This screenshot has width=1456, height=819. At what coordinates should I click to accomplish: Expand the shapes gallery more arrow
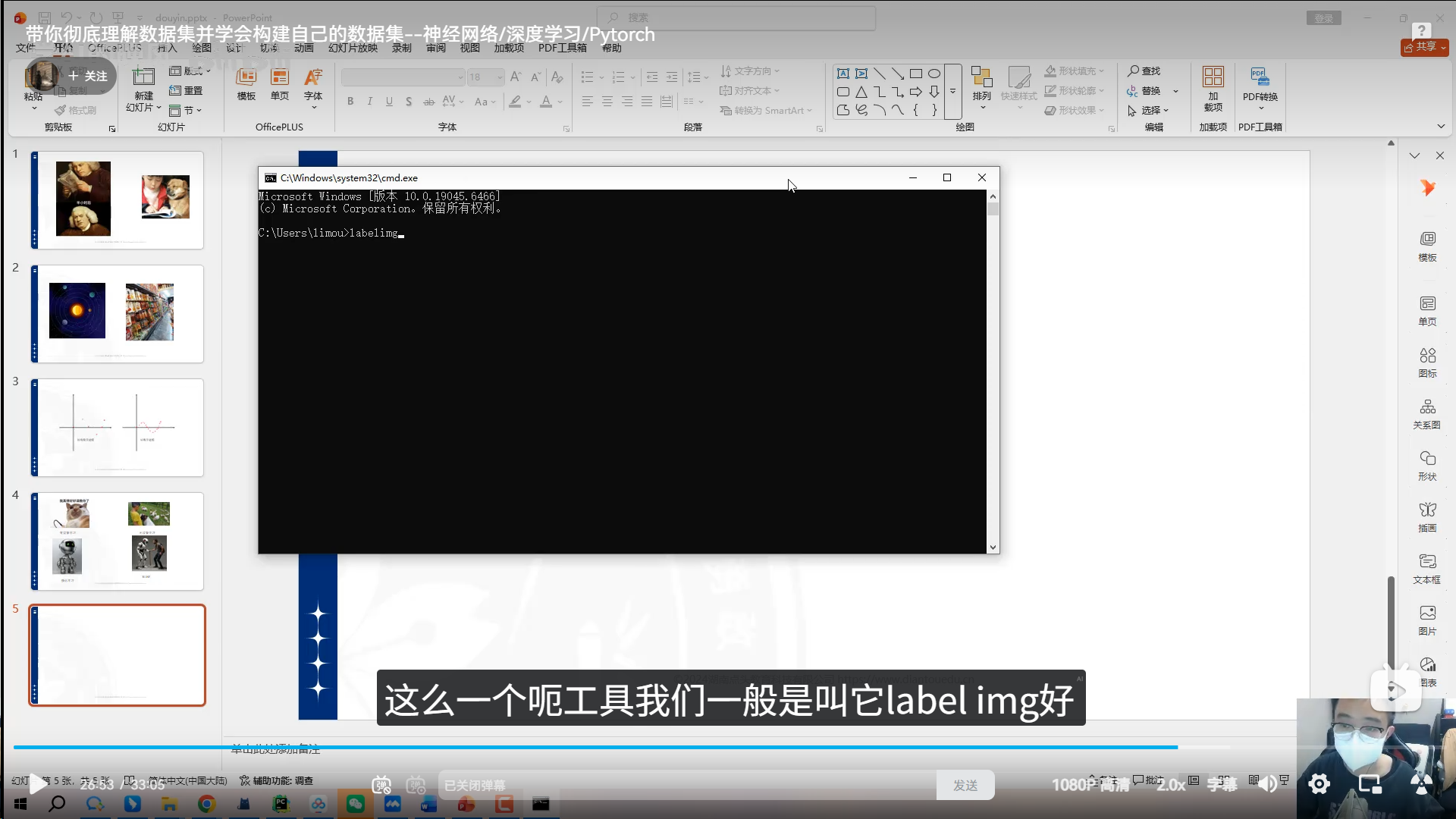click(x=952, y=92)
